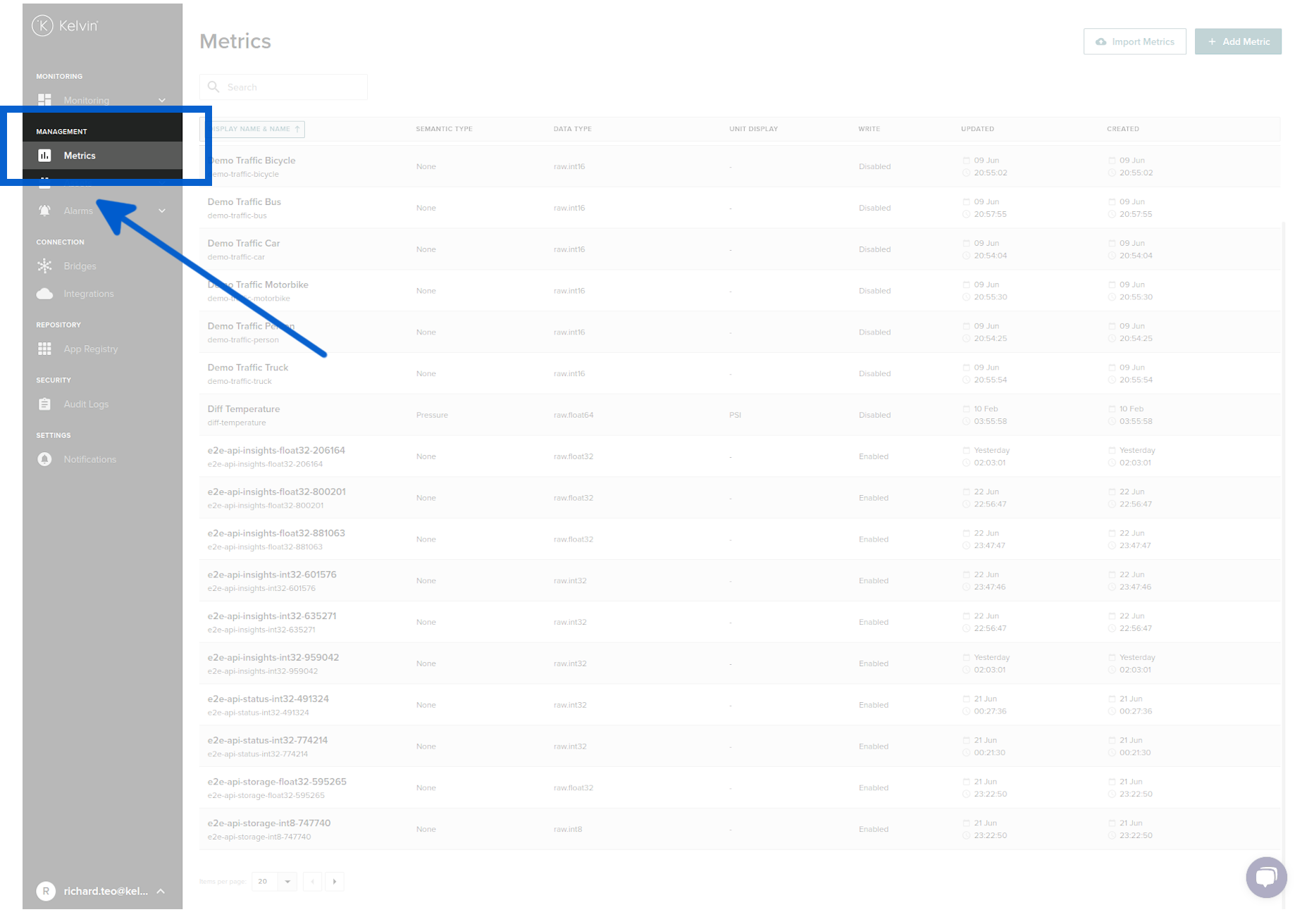Open App Registry grid icon
This screenshot has width=1302, height=924.
44,349
